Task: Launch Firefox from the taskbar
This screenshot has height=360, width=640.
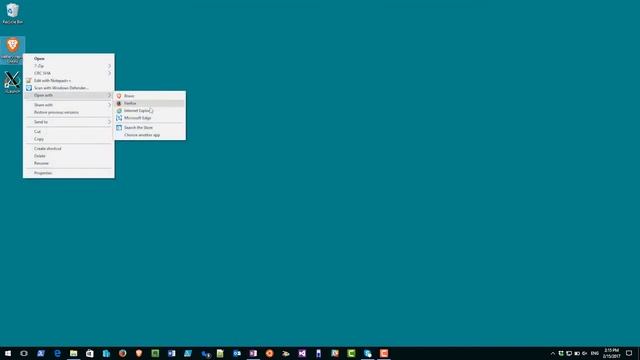Action: pyautogui.click(x=122, y=353)
